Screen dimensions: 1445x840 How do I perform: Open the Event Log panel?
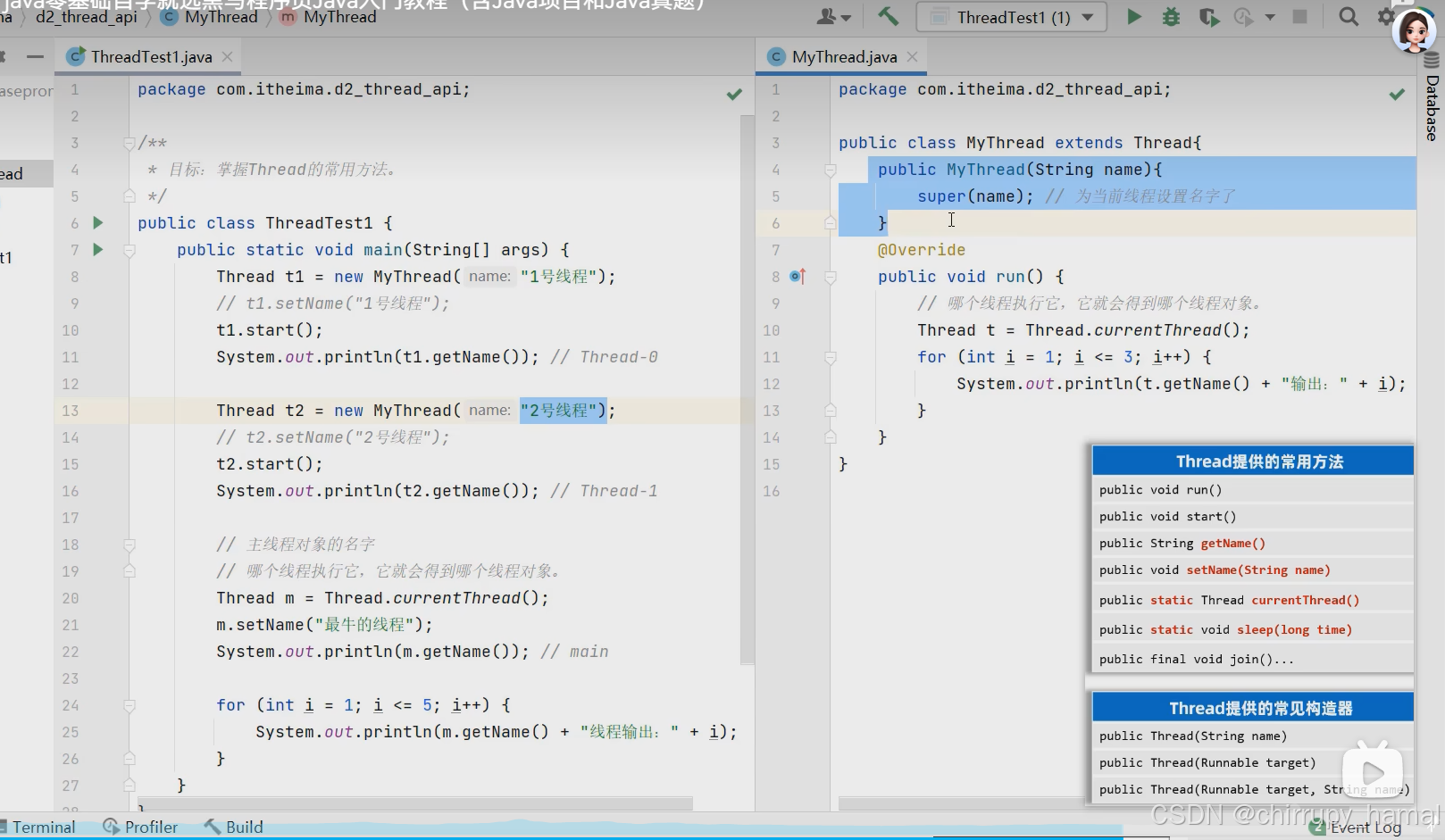coord(1356,827)
